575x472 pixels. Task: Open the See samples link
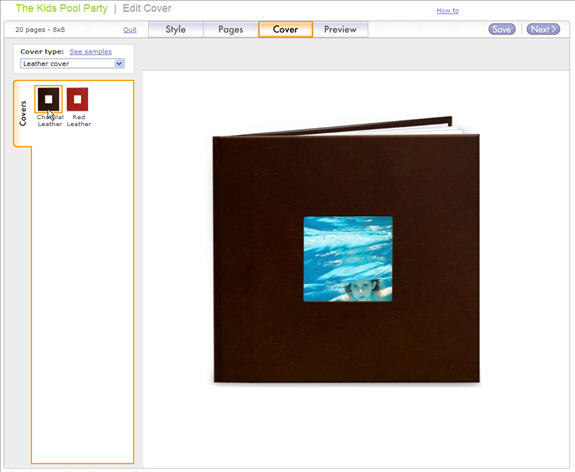click(91, 52)
